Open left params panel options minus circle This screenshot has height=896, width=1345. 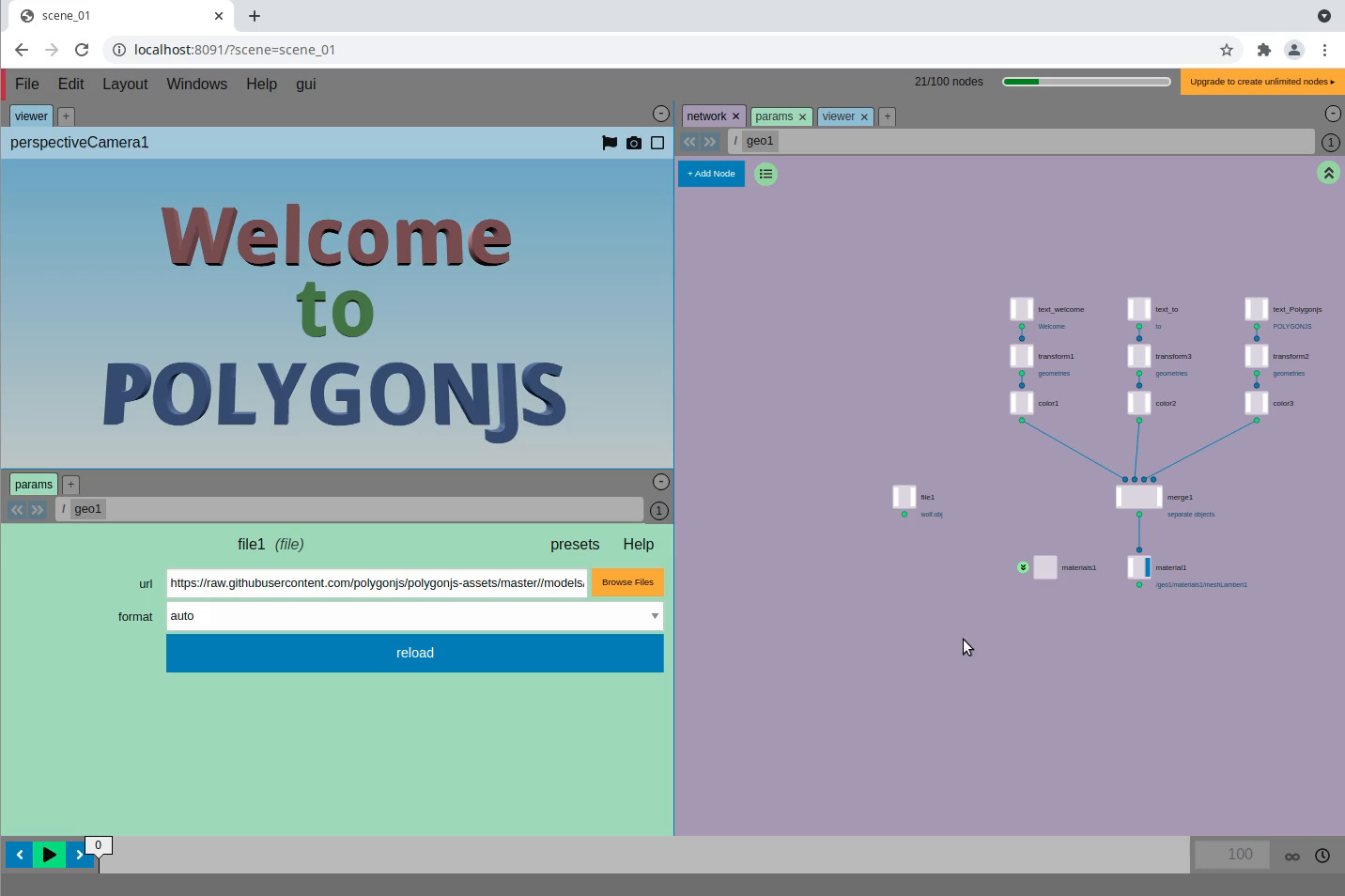click(661, 482)
